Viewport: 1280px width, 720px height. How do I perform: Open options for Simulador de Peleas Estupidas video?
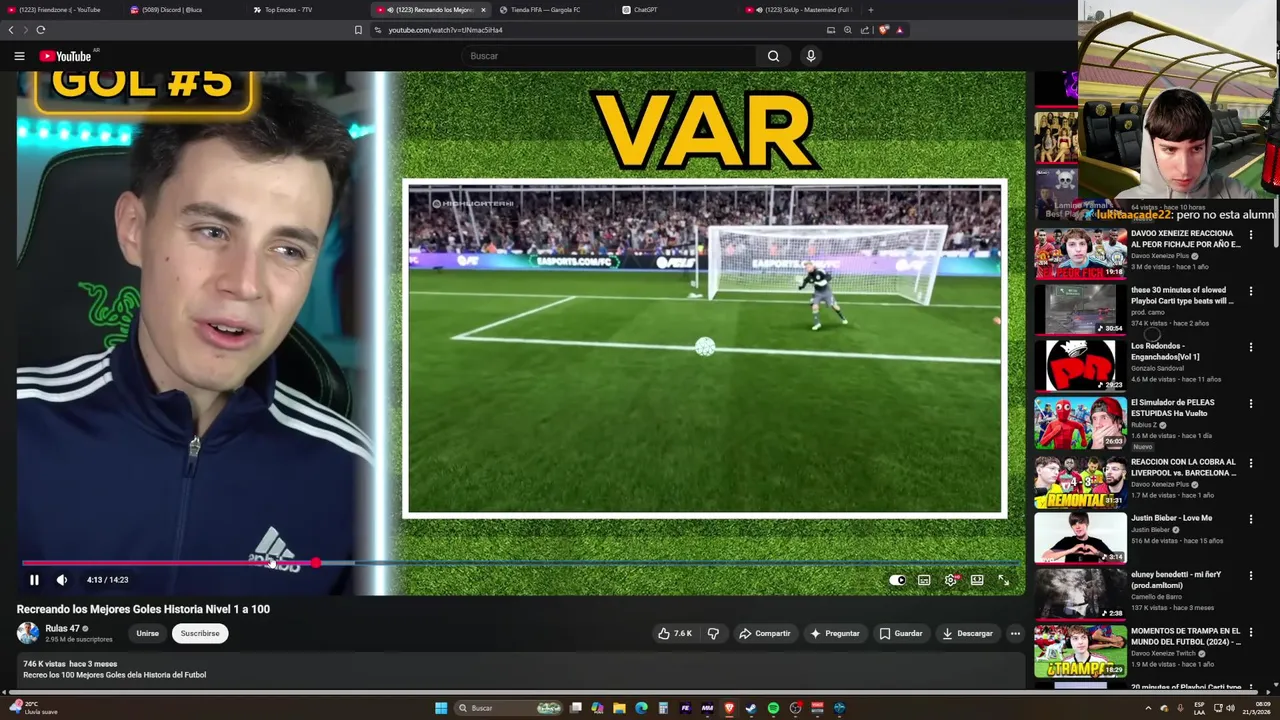click(1251, 404)
